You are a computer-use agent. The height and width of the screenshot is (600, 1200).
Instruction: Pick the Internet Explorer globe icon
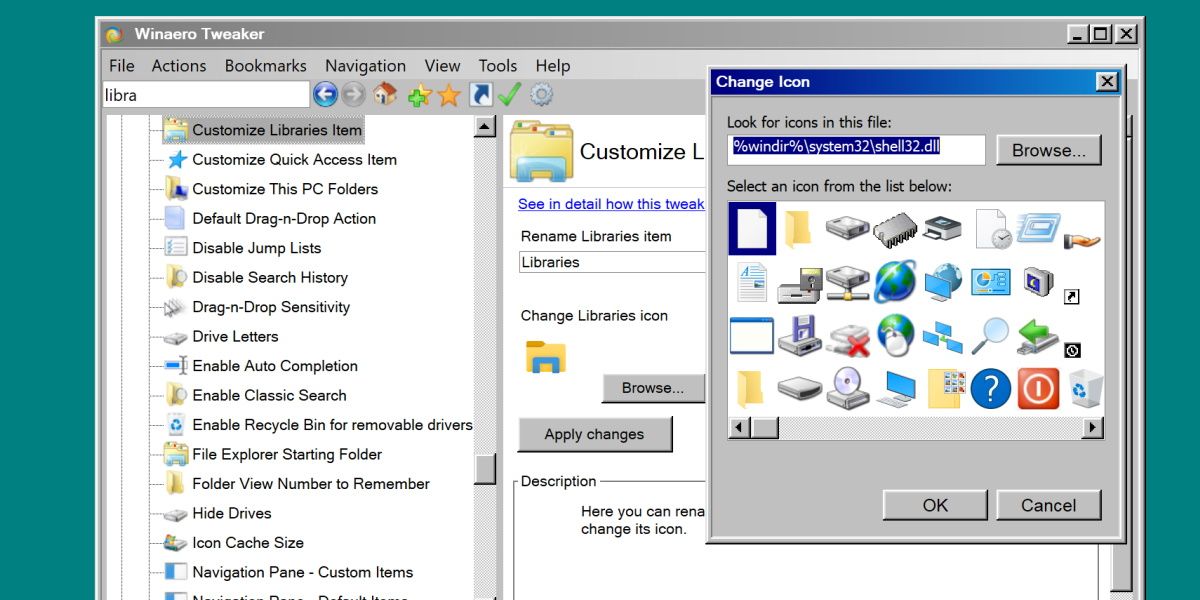pos(895,282)
